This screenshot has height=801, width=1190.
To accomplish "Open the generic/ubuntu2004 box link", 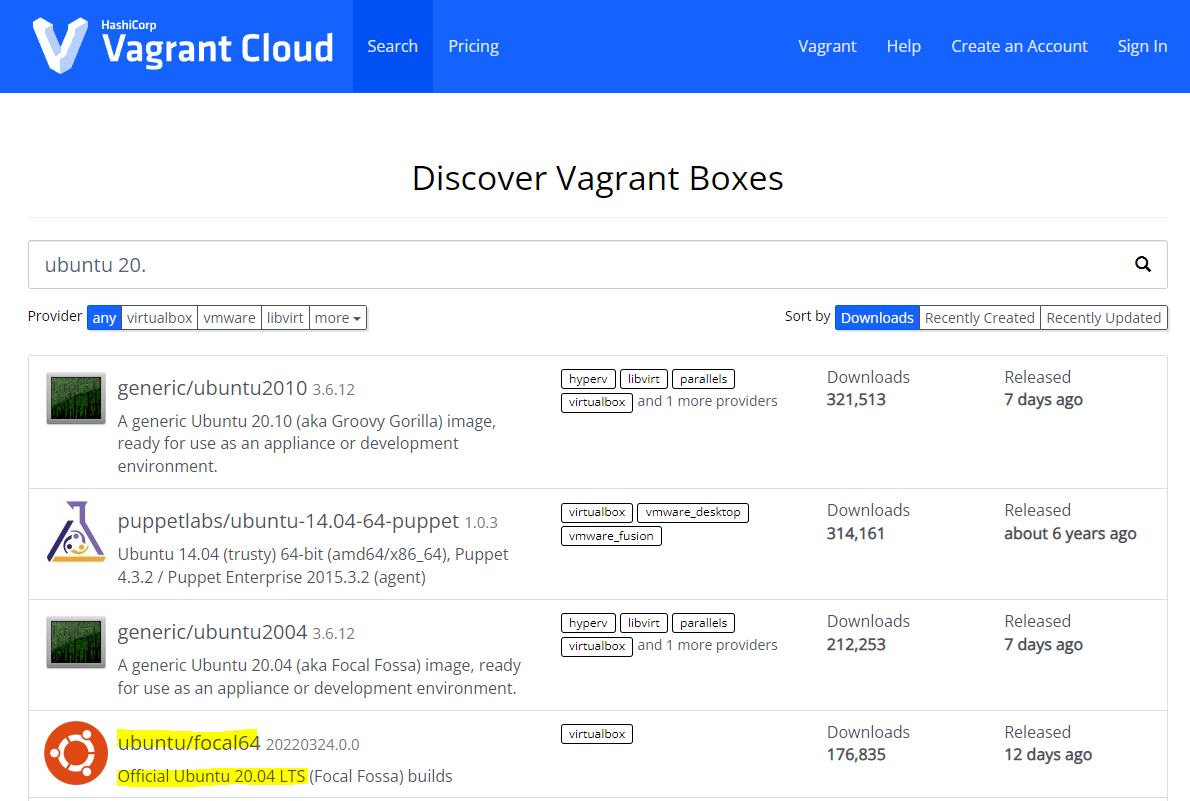I will [212, 632].
